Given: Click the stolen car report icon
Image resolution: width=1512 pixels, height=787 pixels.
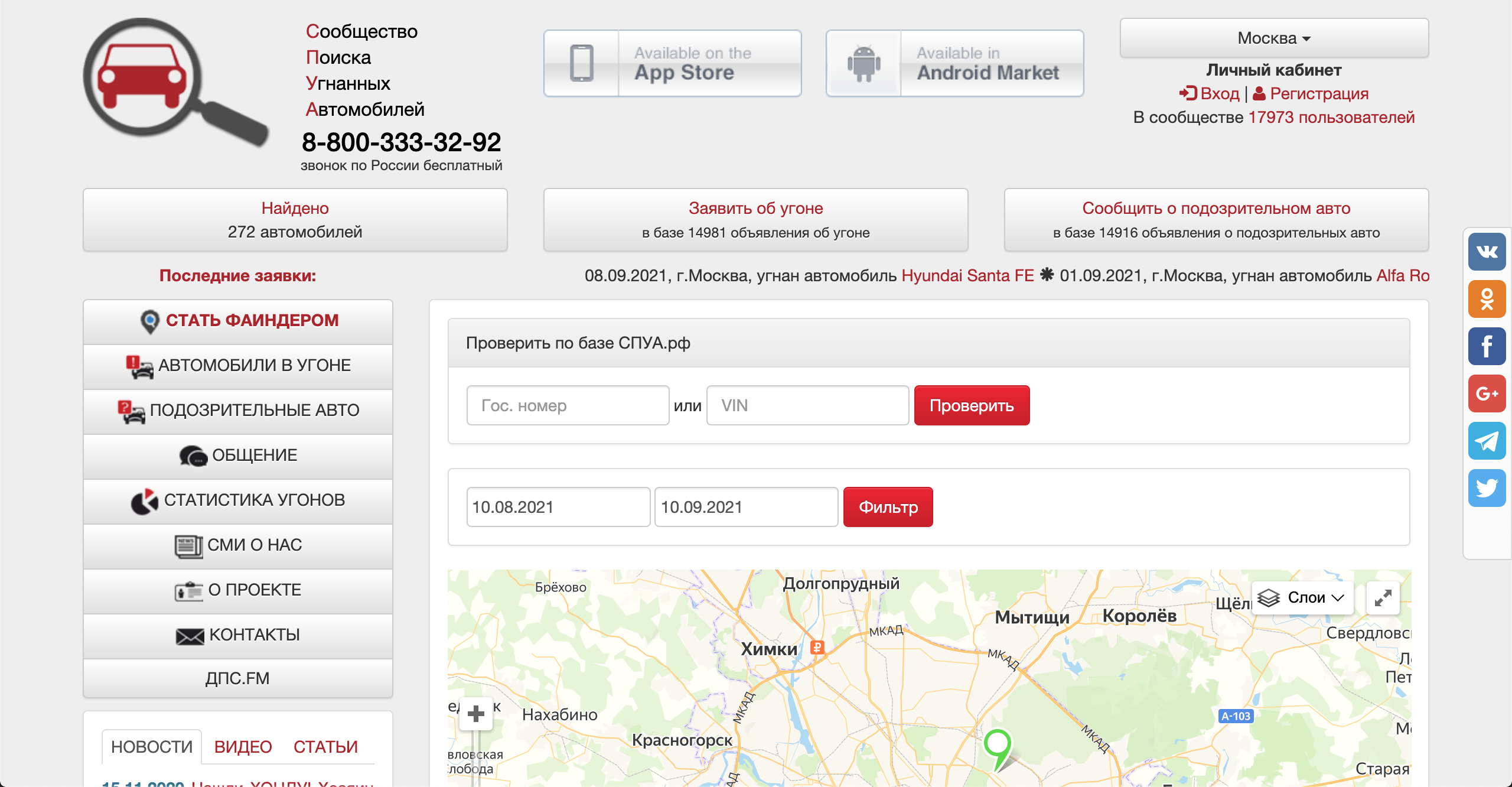Looking at the screenshot, I should (x=139, y=365).
